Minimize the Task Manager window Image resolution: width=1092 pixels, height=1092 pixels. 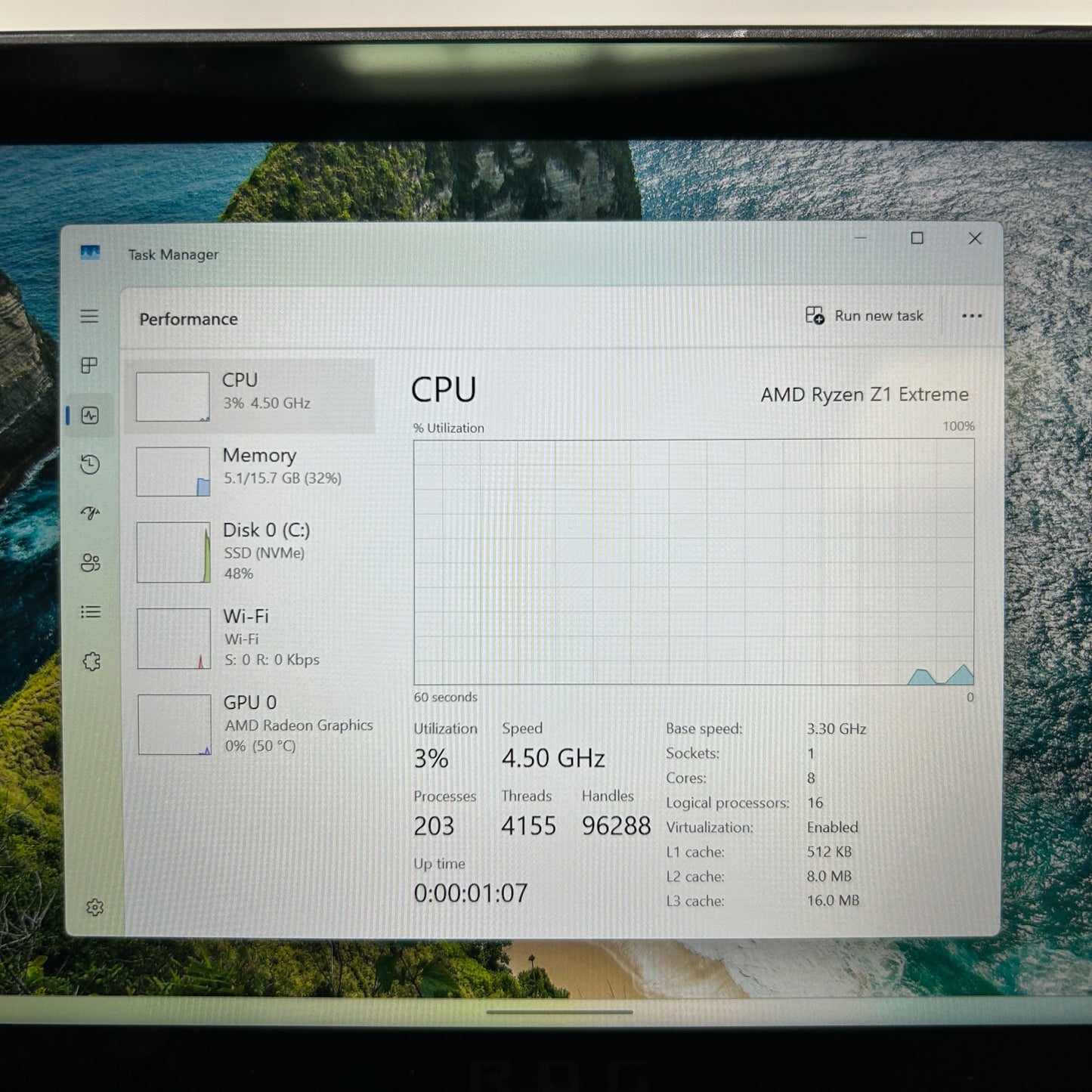860,238
